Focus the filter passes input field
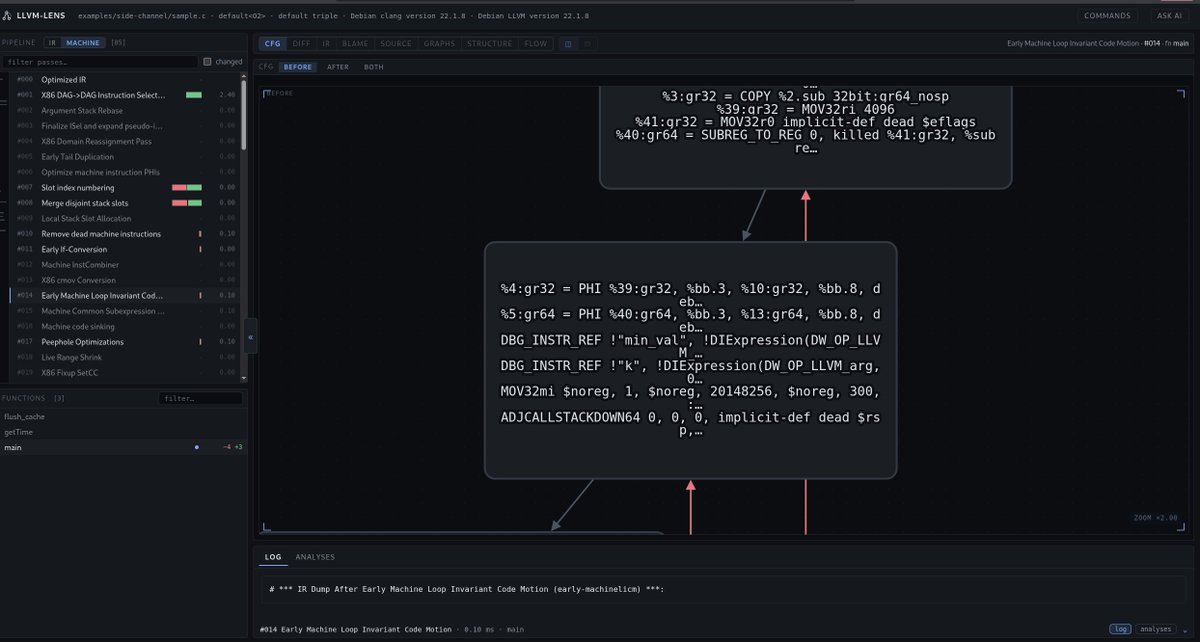1200x642 pixels. pos(100,62)
